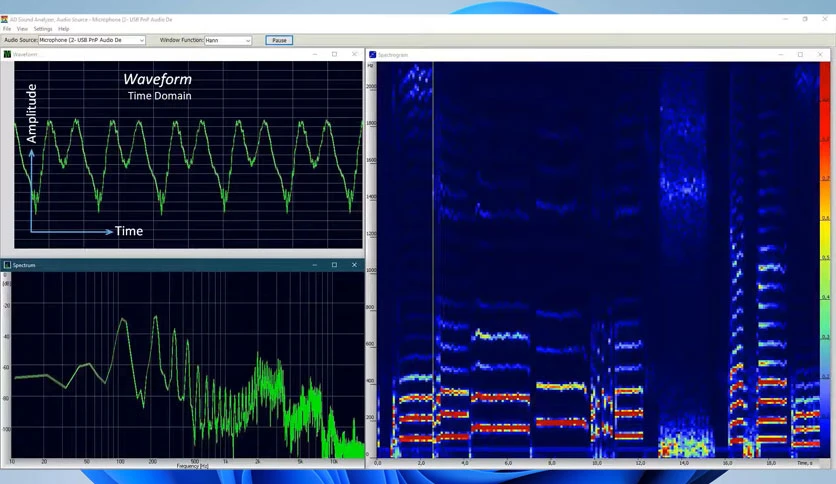The width and height of the screenshot is (836, 484).
Task: Click the AD Sound Analyzer app icon
Action: coord(4,19)
